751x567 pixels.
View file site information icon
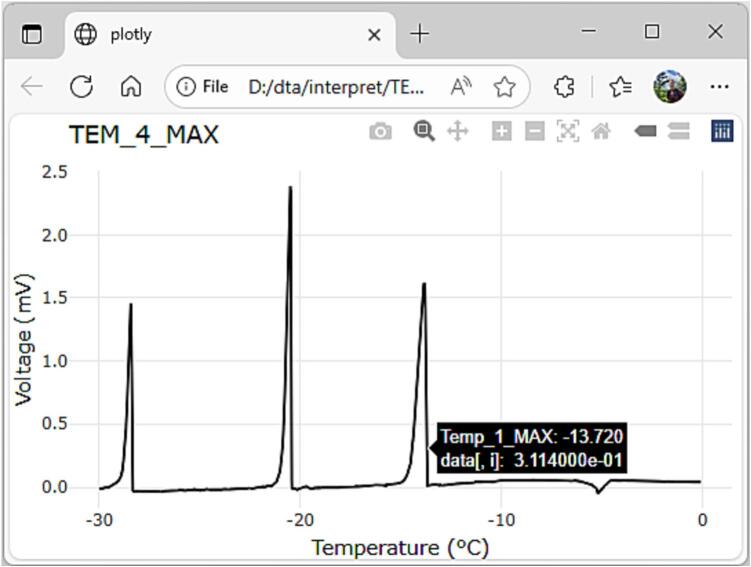[186, 87]
